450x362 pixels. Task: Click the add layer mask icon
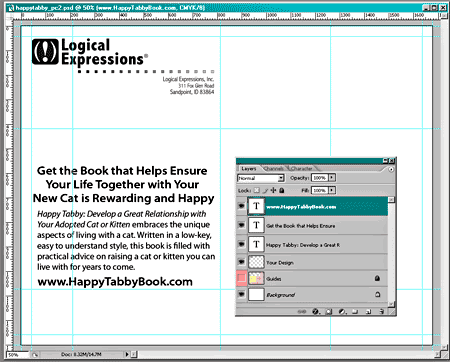(329, 311)
